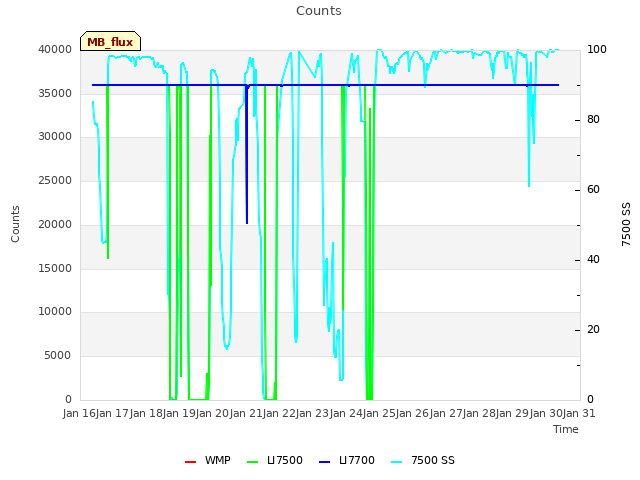Click the Jan 27 x-axis label
The width and height of the screenshot is (640, 480).
[x=446, y=413]
